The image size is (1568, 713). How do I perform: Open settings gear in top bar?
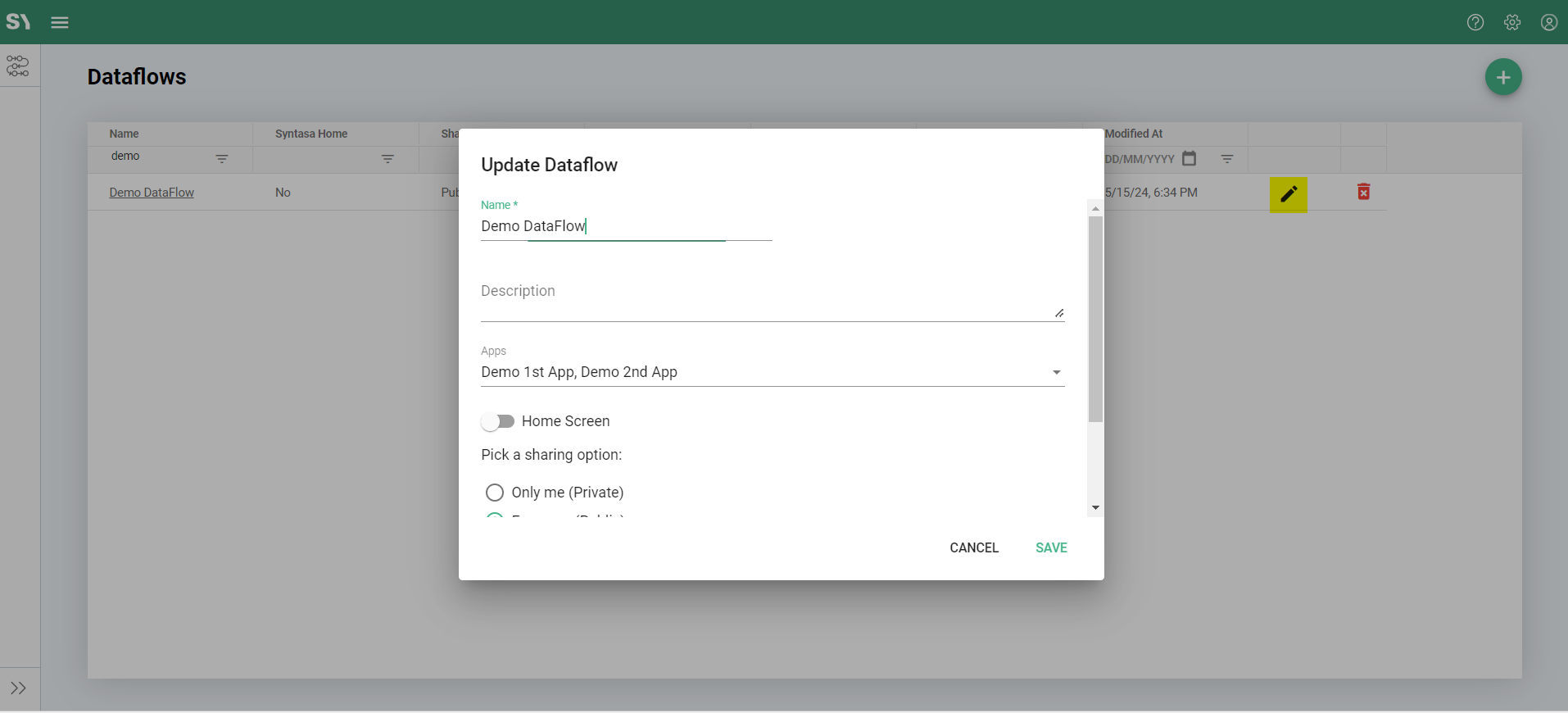tap(1512, 22)
